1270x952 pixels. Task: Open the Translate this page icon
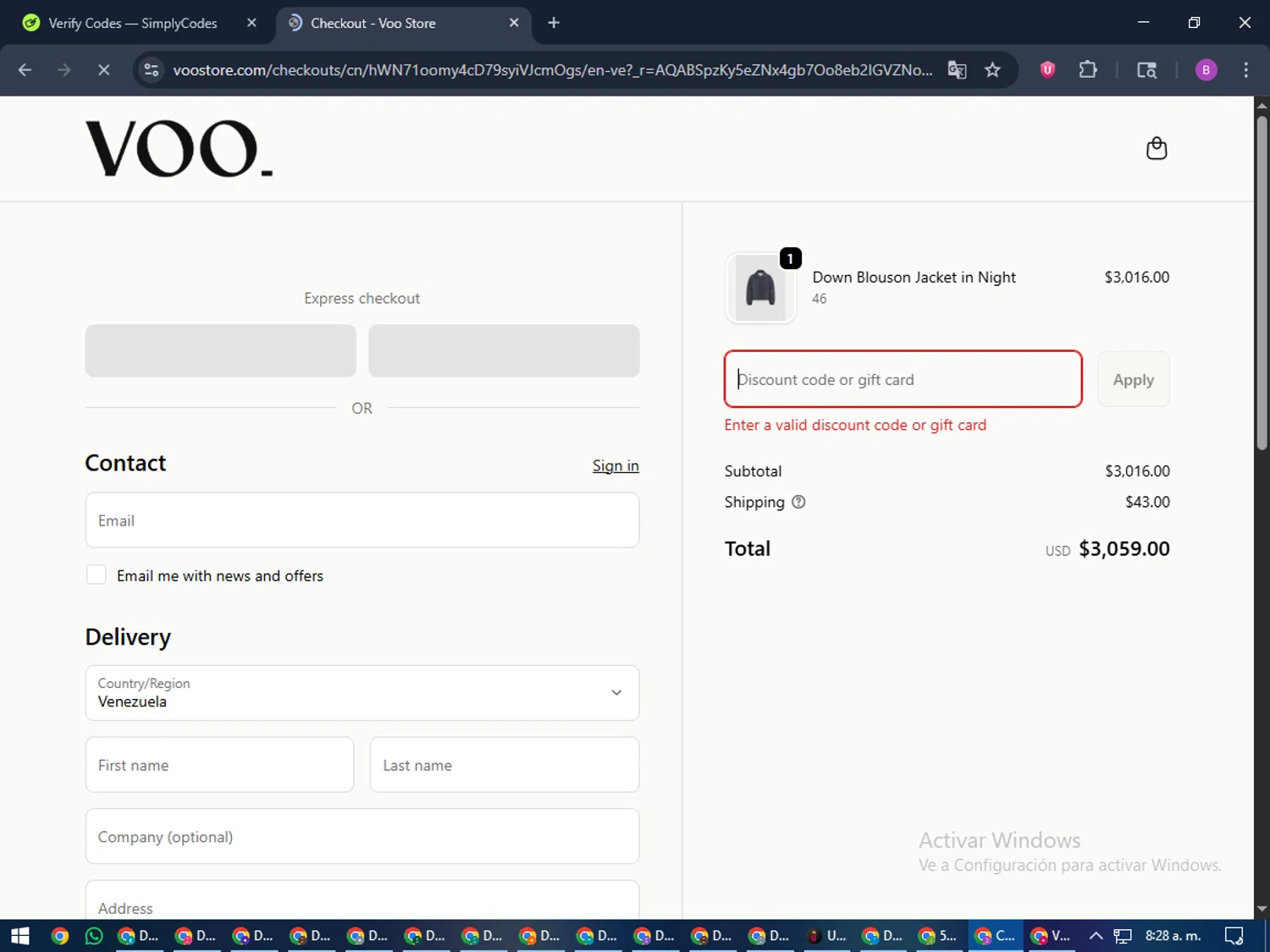957,70
